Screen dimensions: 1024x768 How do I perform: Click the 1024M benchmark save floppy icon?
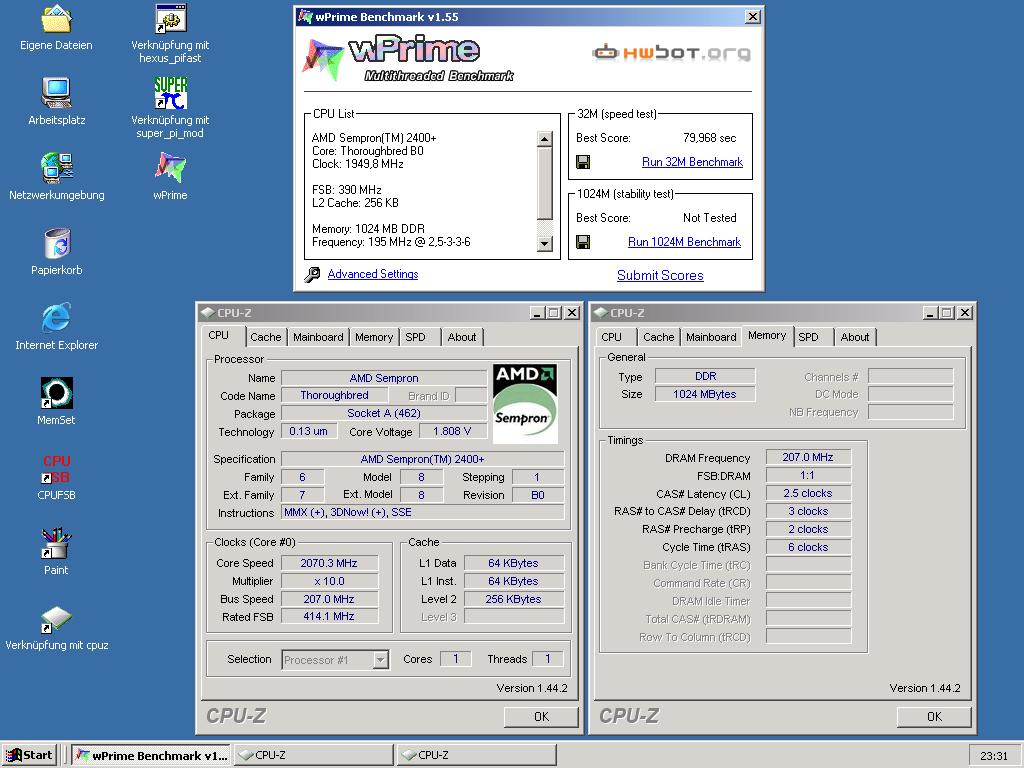(583, 242)
